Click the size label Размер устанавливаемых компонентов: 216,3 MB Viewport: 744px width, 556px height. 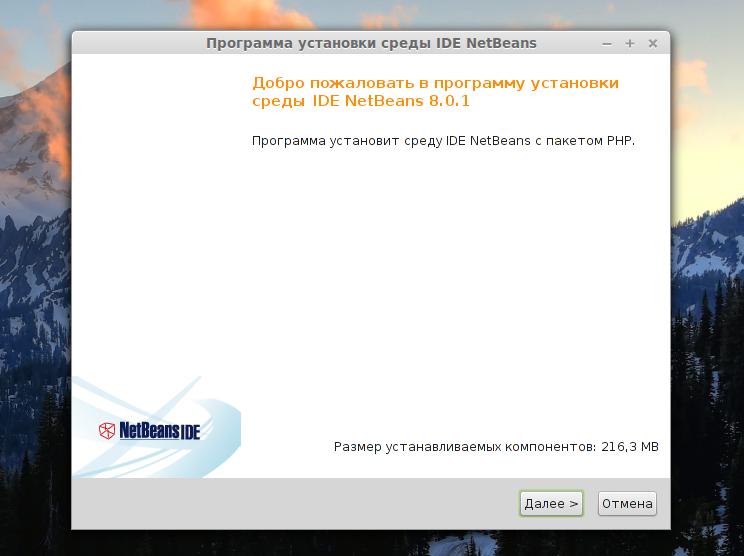tap(496, 447)
